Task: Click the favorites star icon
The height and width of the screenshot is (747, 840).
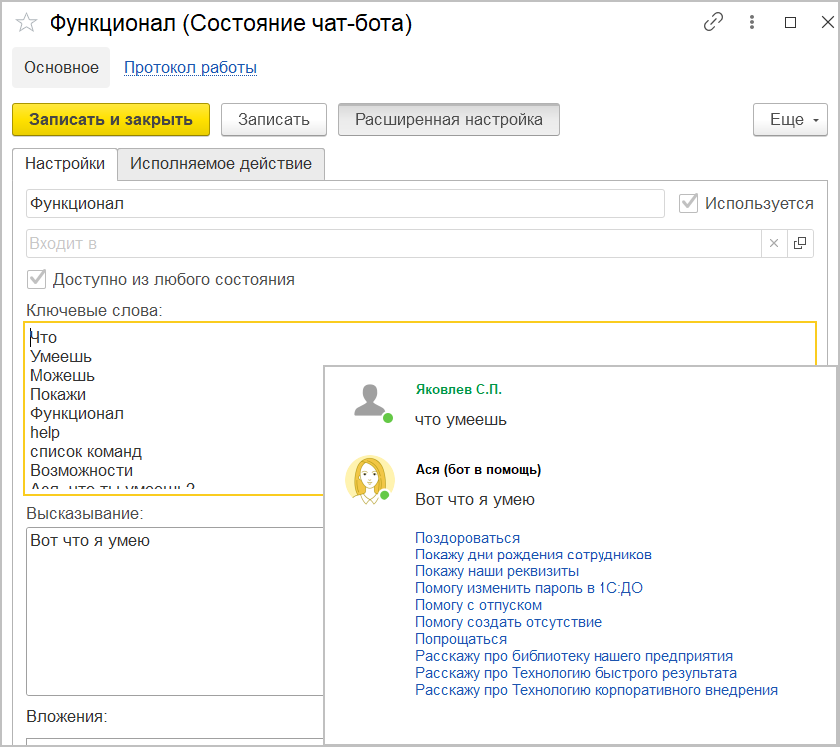Action: tap(27, 23)
